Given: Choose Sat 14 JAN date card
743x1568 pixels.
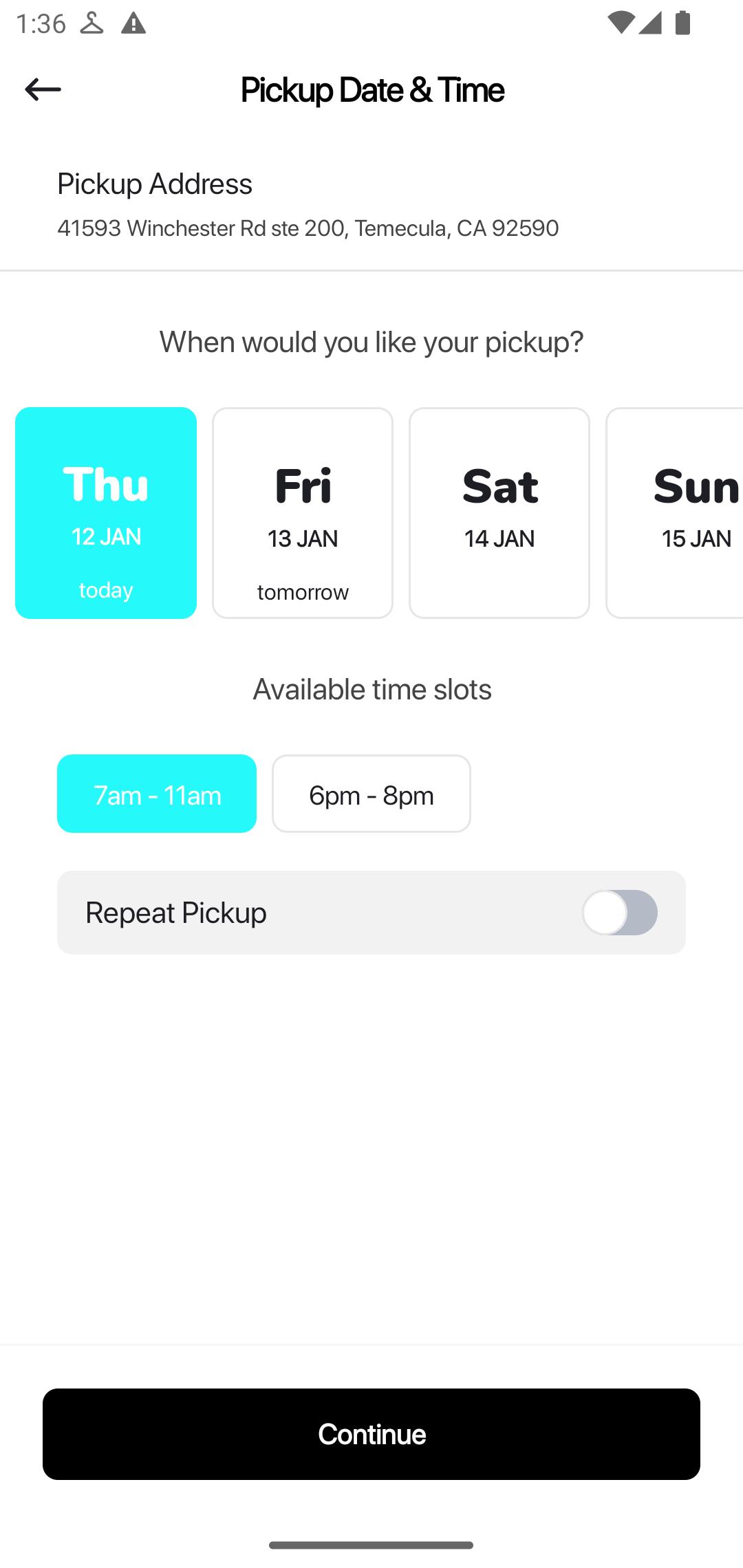Looking at the screenshot, I should 499,513.
